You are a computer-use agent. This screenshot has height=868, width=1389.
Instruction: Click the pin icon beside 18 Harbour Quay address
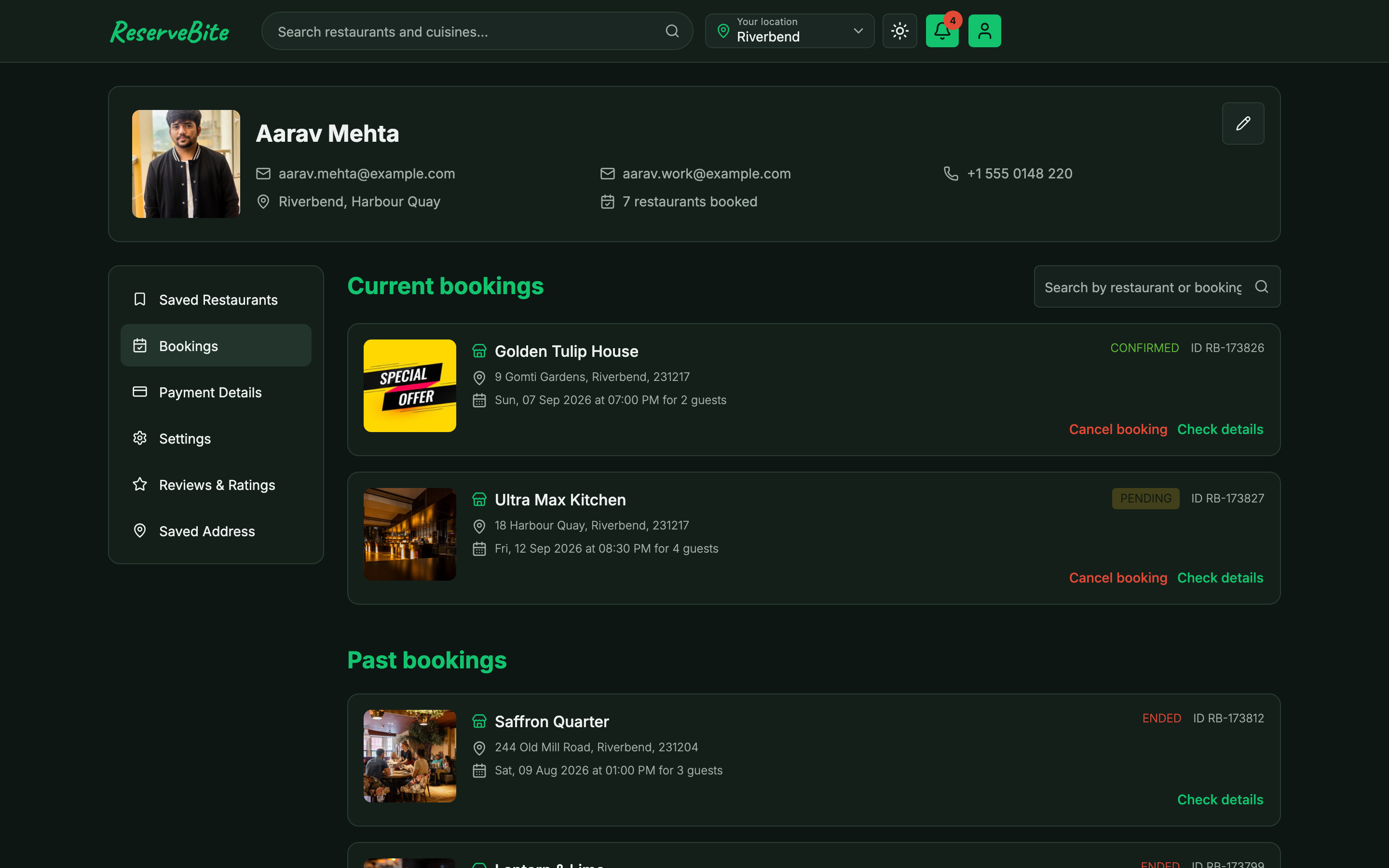click(479, 526)
